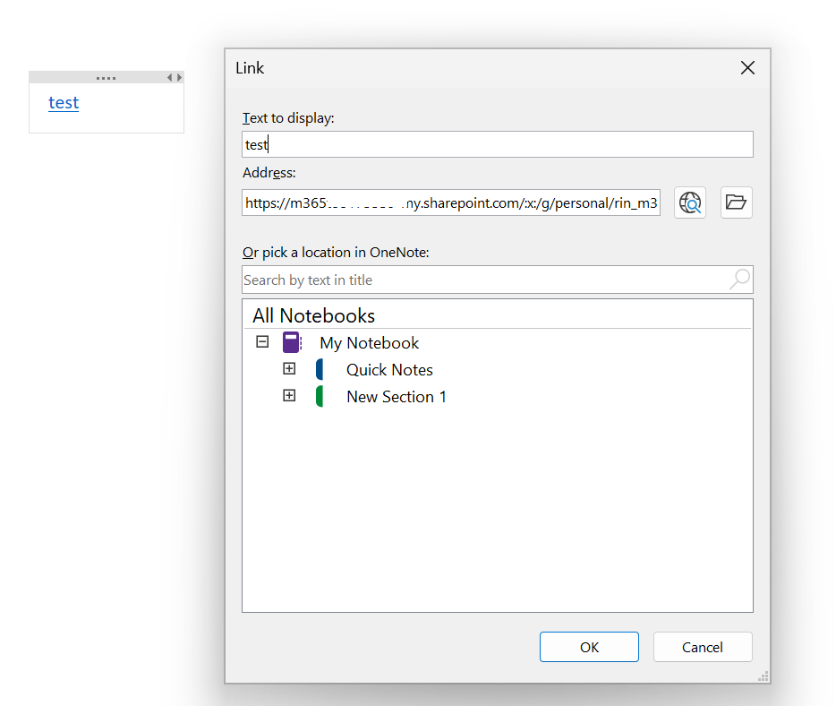The height and width of the screenshot is (706, 835).
Task: Collapse the My Notebook tree node
Action: (x=263, y=341)
